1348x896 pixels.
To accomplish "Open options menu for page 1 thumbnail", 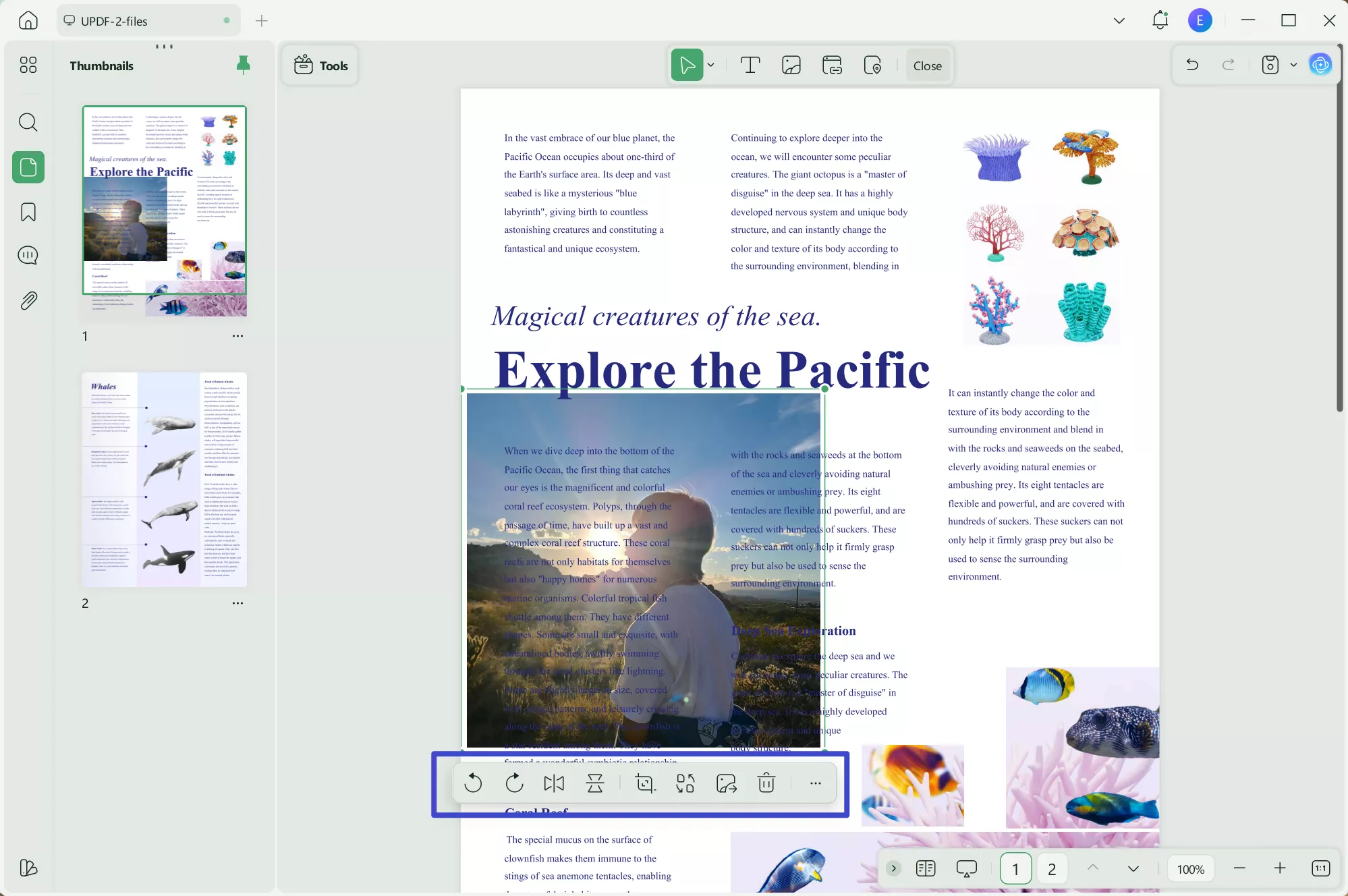I will pos(237,335).
